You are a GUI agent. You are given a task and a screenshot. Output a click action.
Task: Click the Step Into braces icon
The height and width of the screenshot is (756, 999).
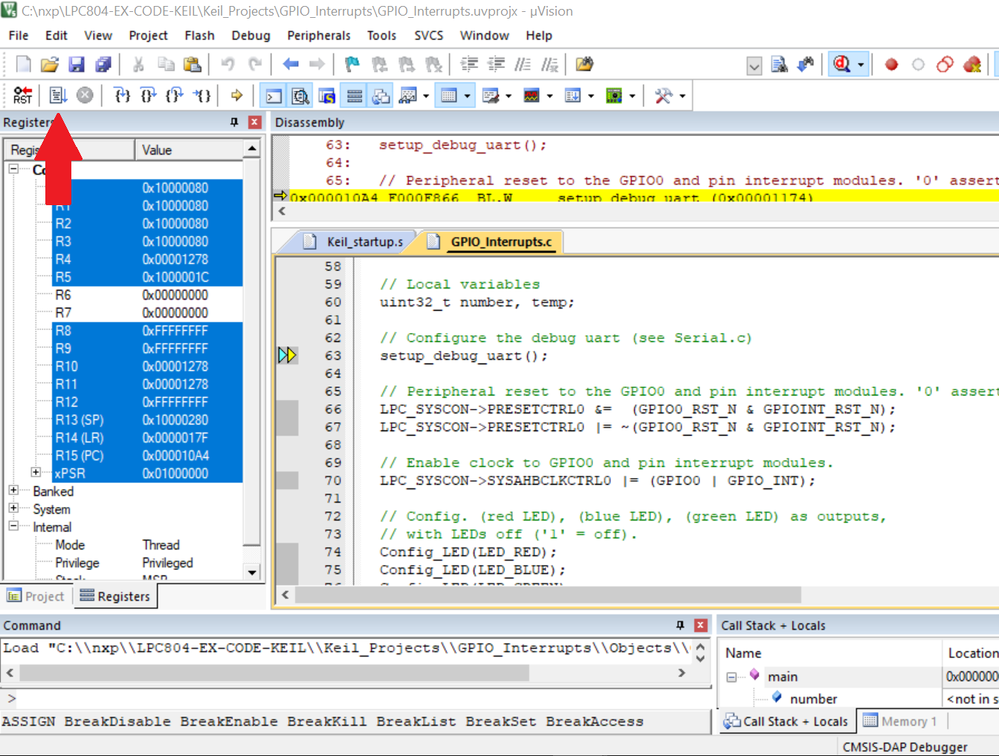click(x=122, y=96)
